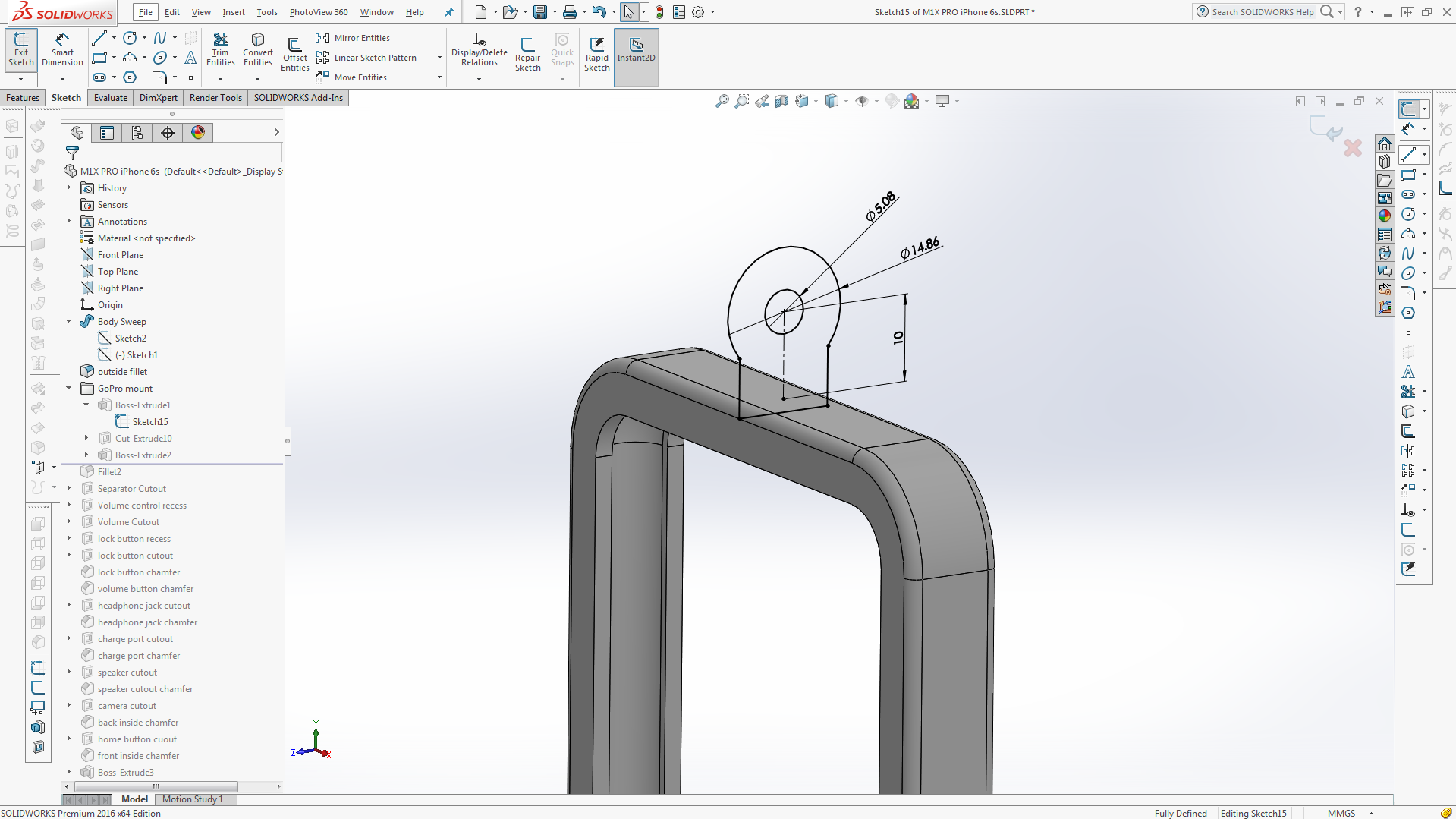Open the FeatureManager design tree tab
This screenshot has height=819, width=1456.
coord(77,133)
